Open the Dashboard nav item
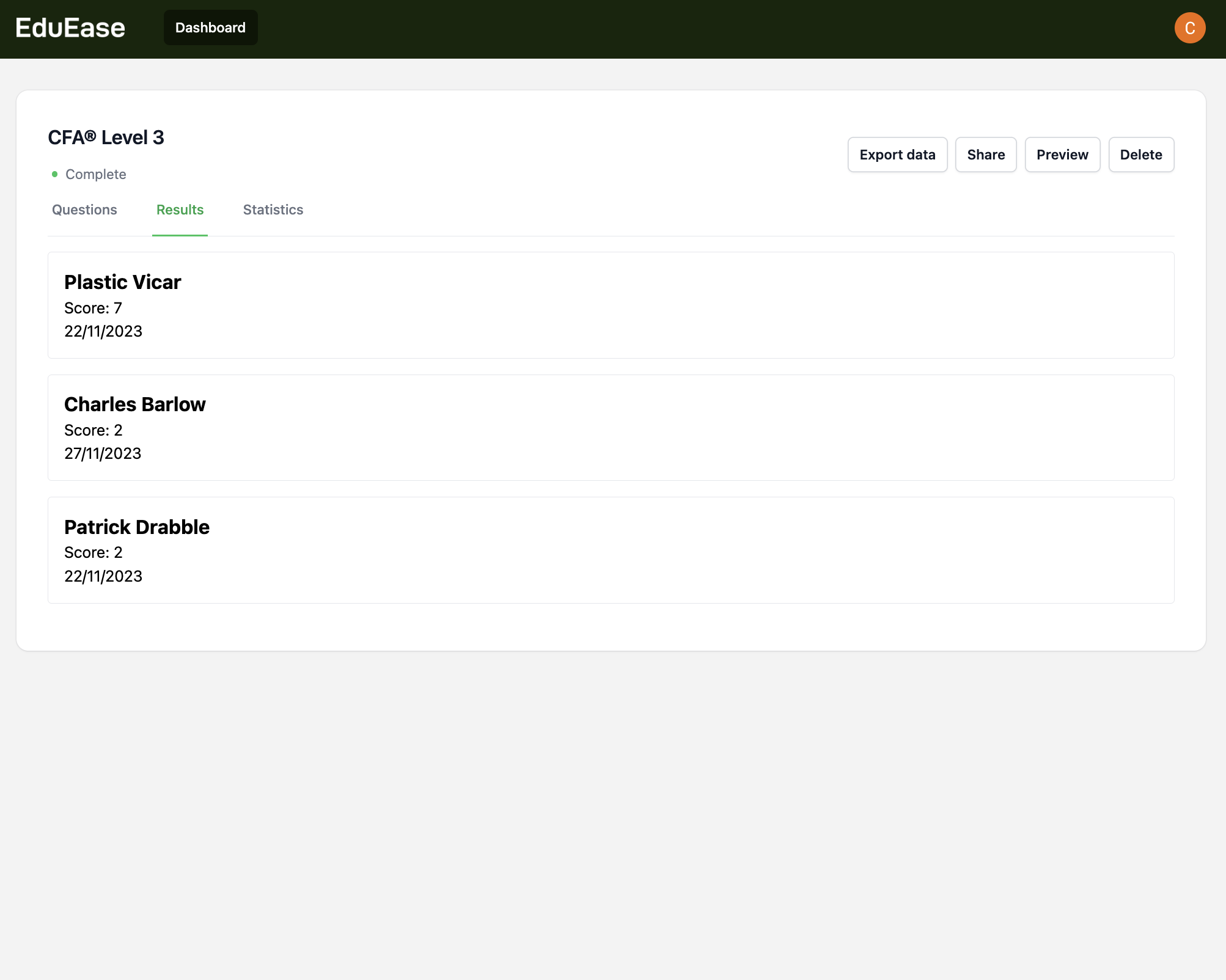This screenshot has width=1226, height=980. (210, 27)
